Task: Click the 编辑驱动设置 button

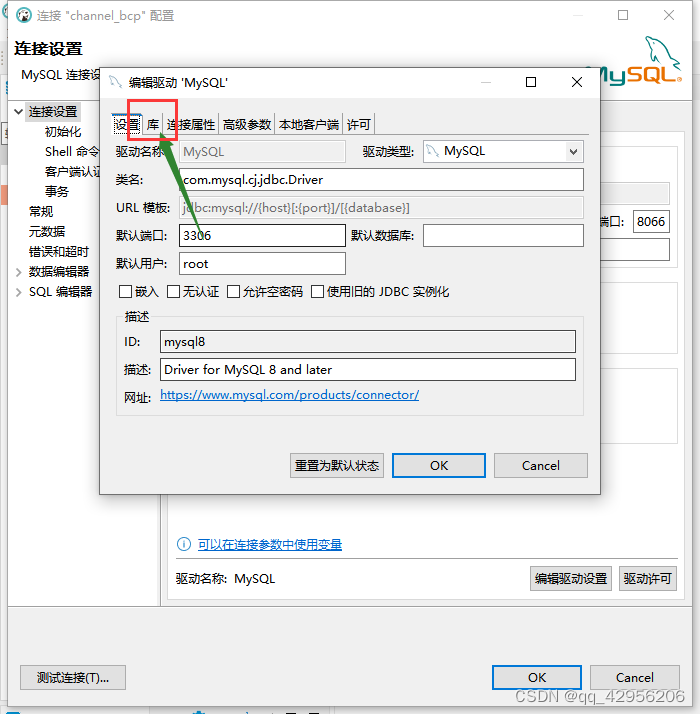Action: coord(571,579)
